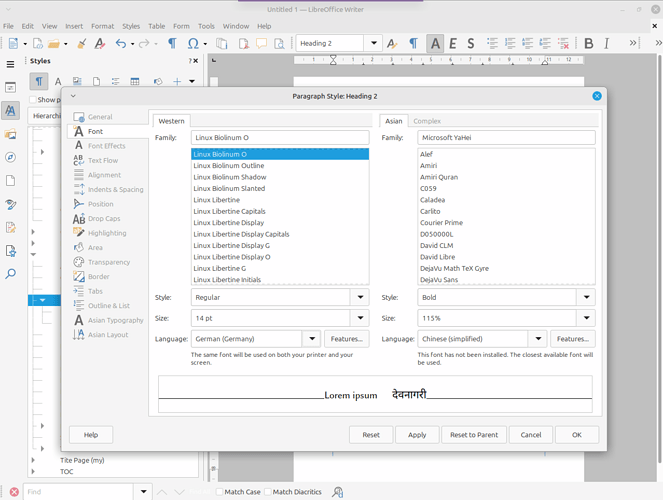Open Western Style dropdown showing Regular
Viewport: 663px width, 500px height.
click(x=360, y=297)
